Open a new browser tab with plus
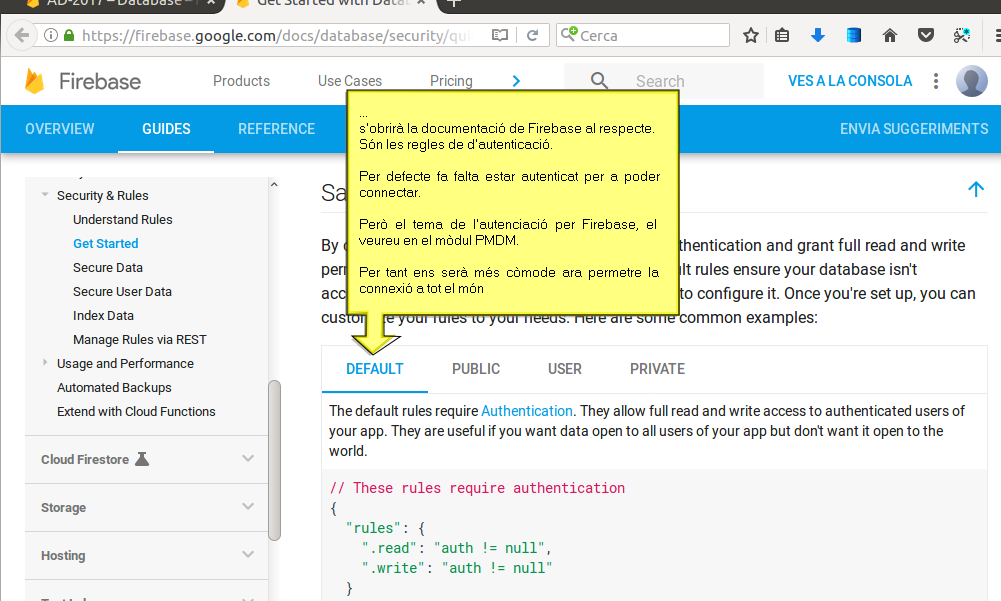The height and width of the screenshot is (601, 1001). pyautogui.click(x=454, y=3)
